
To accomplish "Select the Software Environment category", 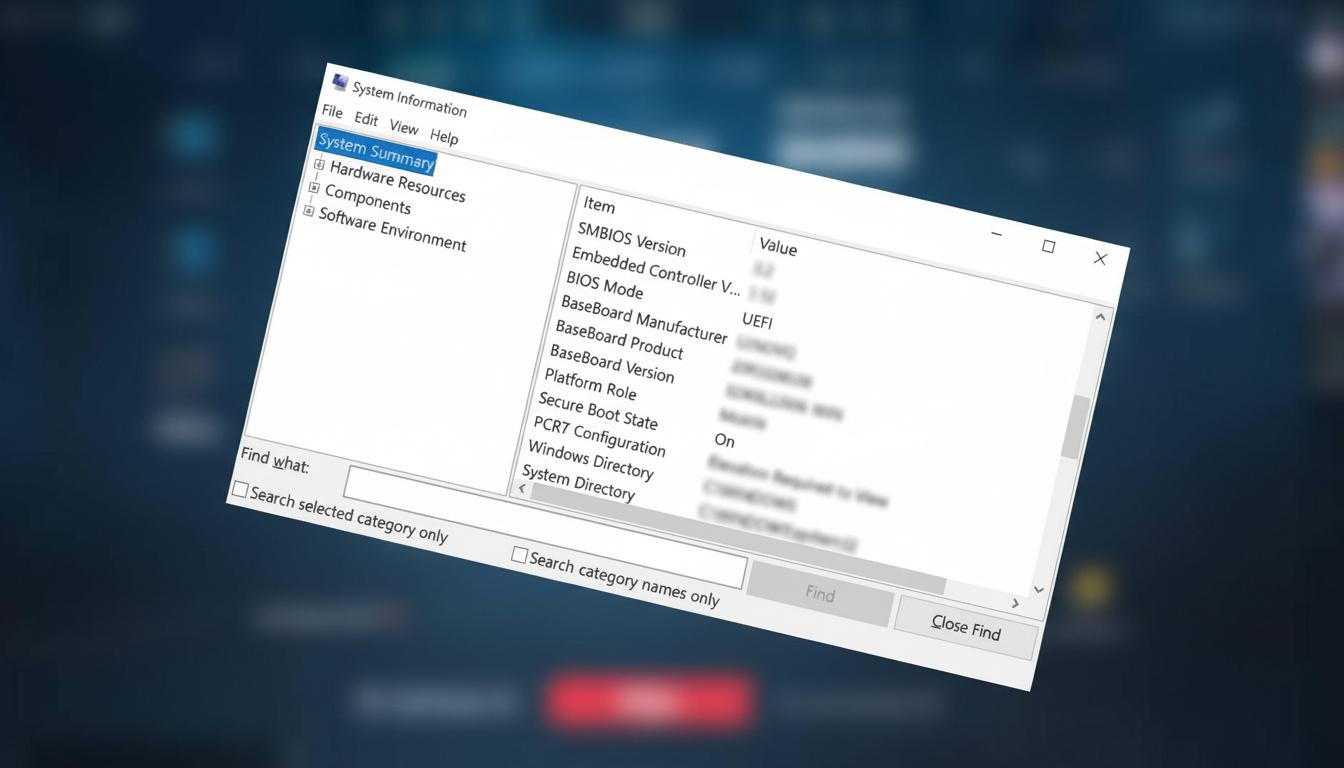I will [x=393, y=229].
